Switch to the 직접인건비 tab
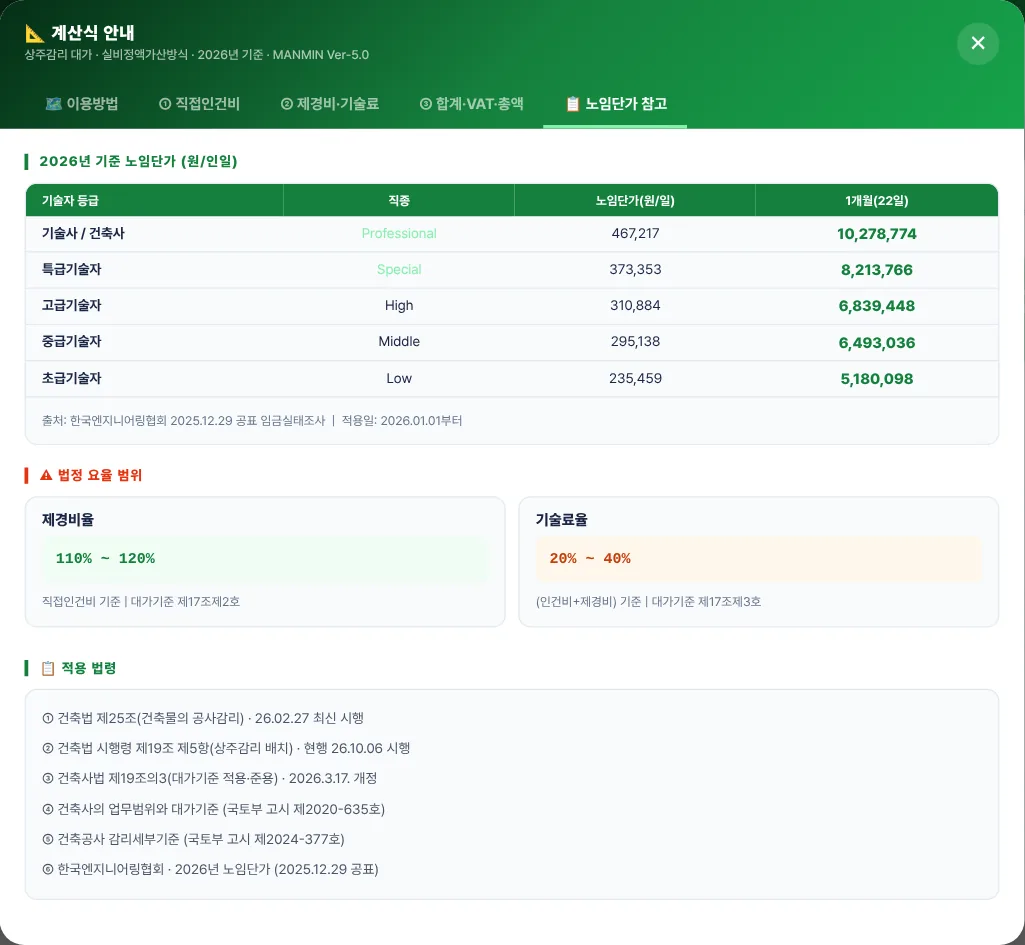The width and height of the screenshot is (1025, 945). point(199,103)
